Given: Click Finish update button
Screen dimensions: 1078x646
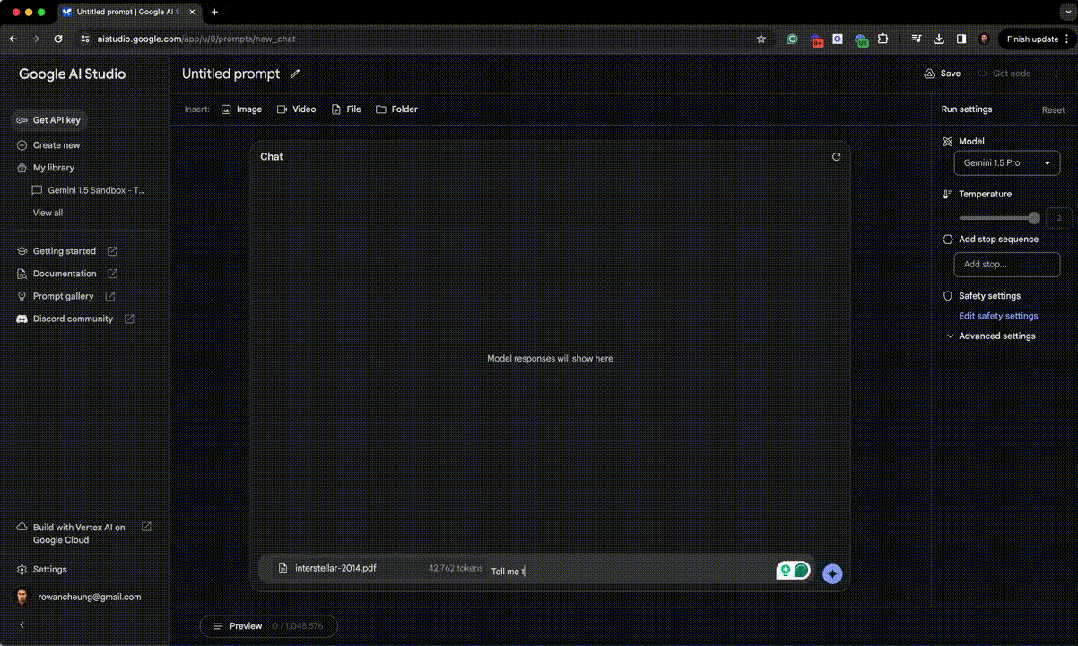Looking at the screenshot, I should click(1036, 39).
